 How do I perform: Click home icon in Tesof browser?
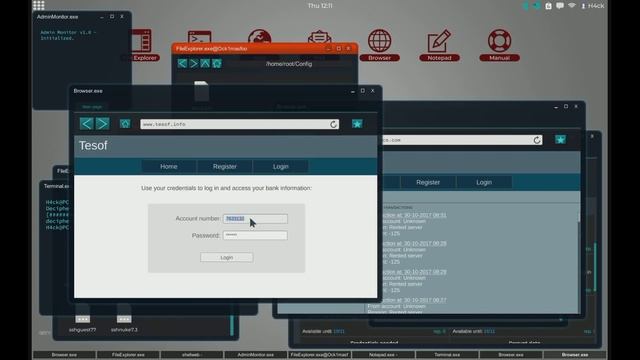(x=125, y=124)
